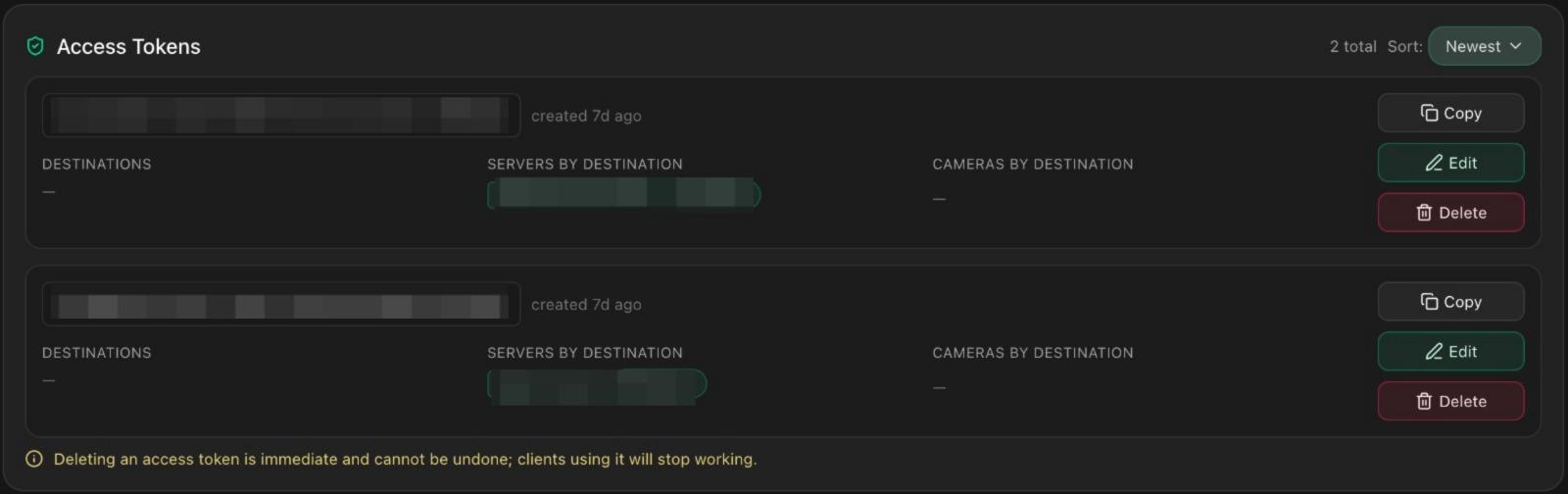Click the trash icon on the first token
Viewport: 1568px width, 494px height.
pos(1424,213)
